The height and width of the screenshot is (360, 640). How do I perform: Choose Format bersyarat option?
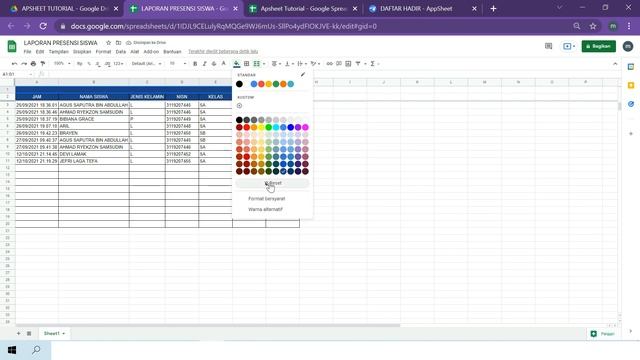[267, 199]
